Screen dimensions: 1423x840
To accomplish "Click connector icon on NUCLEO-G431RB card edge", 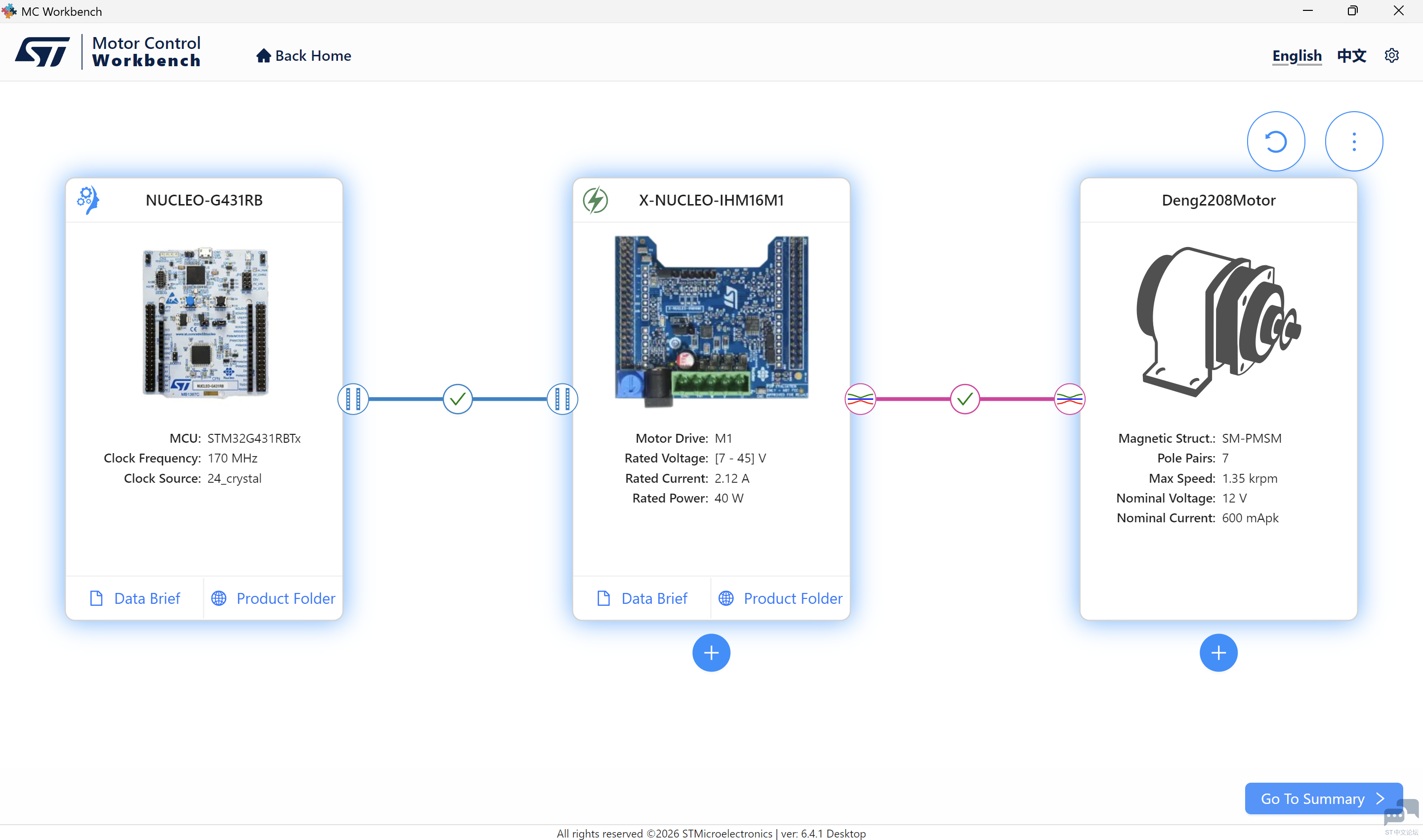I will point(353,399).
